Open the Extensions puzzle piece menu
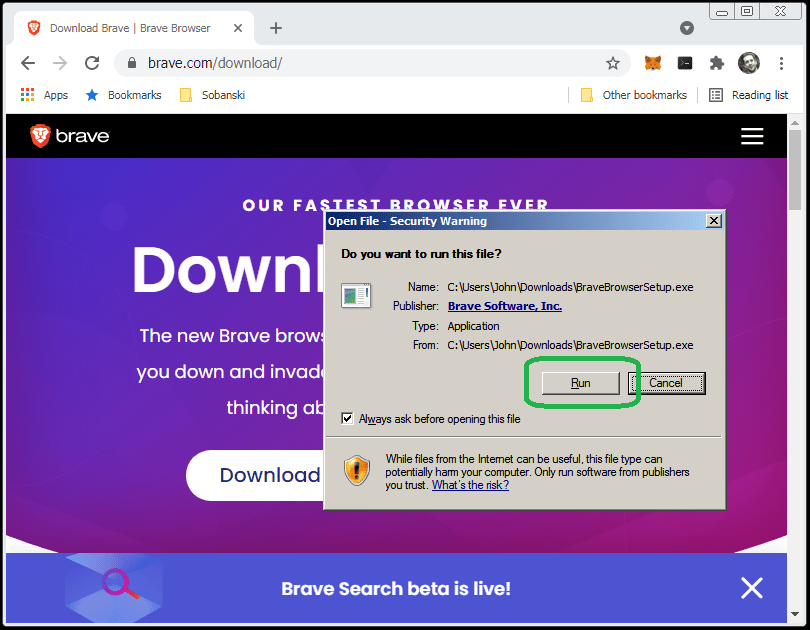This screenshot has width=810, height=630. tap(716, 63)
